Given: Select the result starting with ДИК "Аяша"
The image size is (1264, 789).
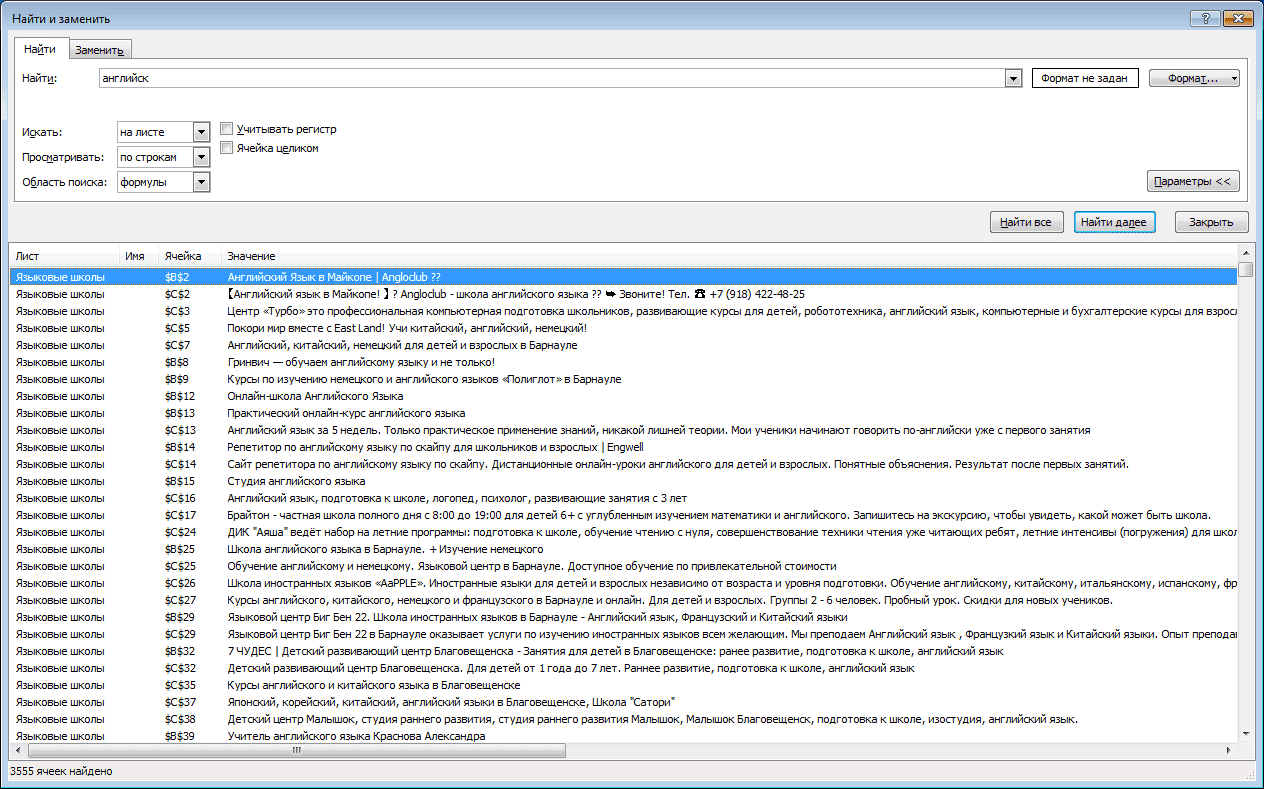Looking at the screenshot, I should [x=623, y=532].
